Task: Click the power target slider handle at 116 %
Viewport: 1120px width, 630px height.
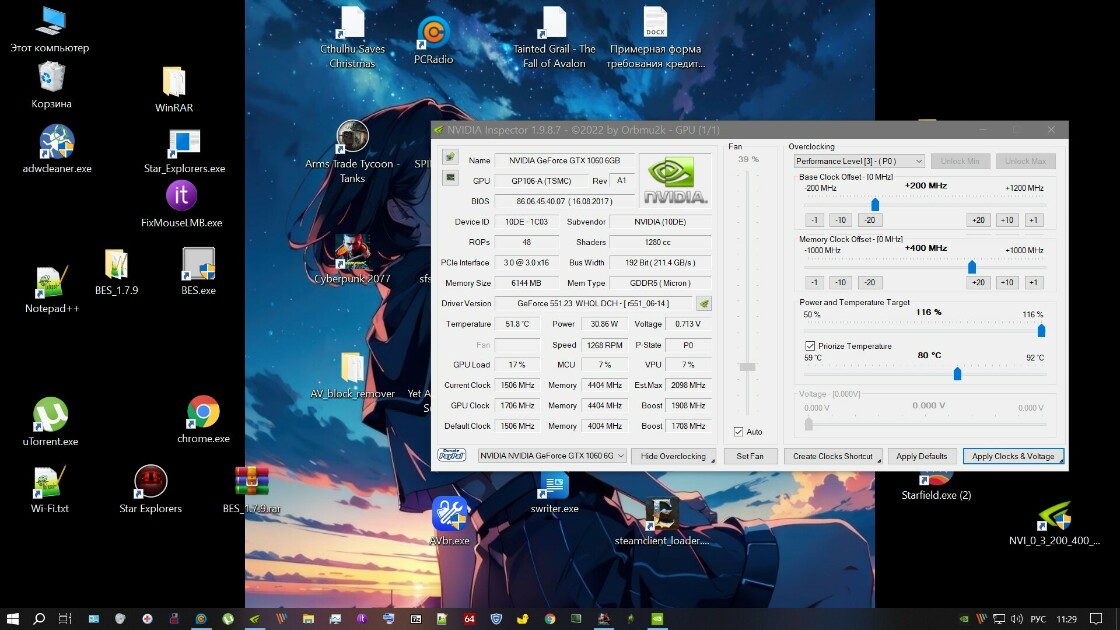Action: click(x=1041, y=331)
